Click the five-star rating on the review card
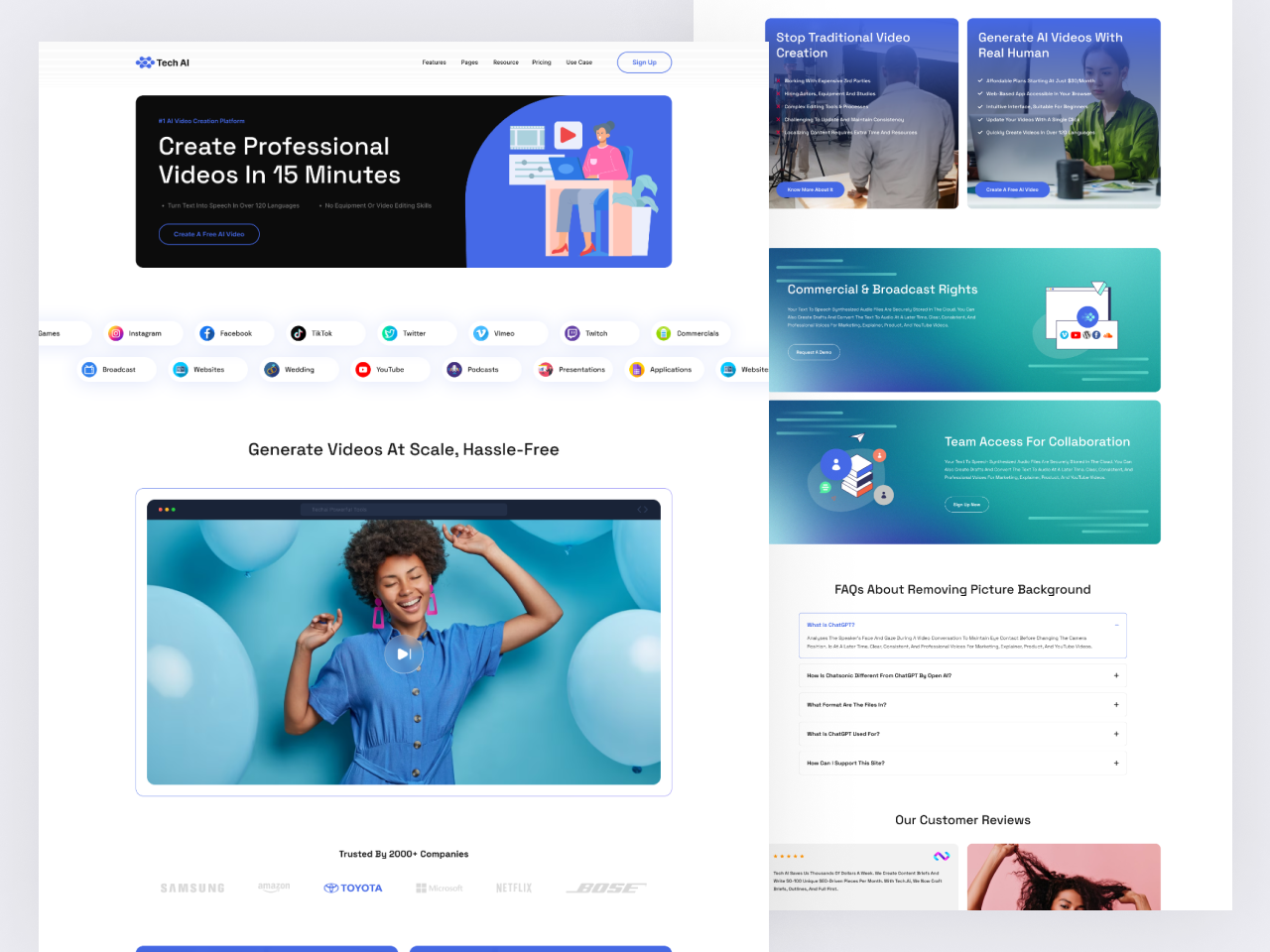Image resolution: width=1270 pixels, height=952 pixels. 789,857
